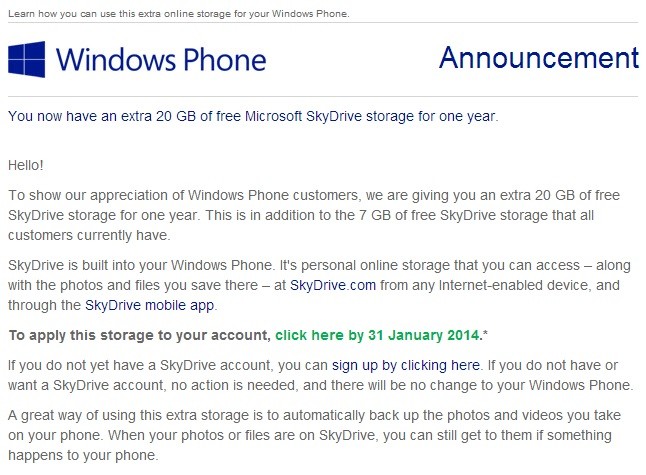Click the 'Learn how you can use' preheader text

point(179,14)
